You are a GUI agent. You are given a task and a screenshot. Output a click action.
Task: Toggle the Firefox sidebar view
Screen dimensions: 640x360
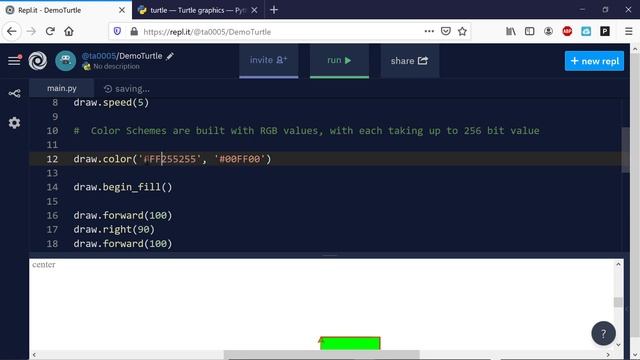pos(529,31)
